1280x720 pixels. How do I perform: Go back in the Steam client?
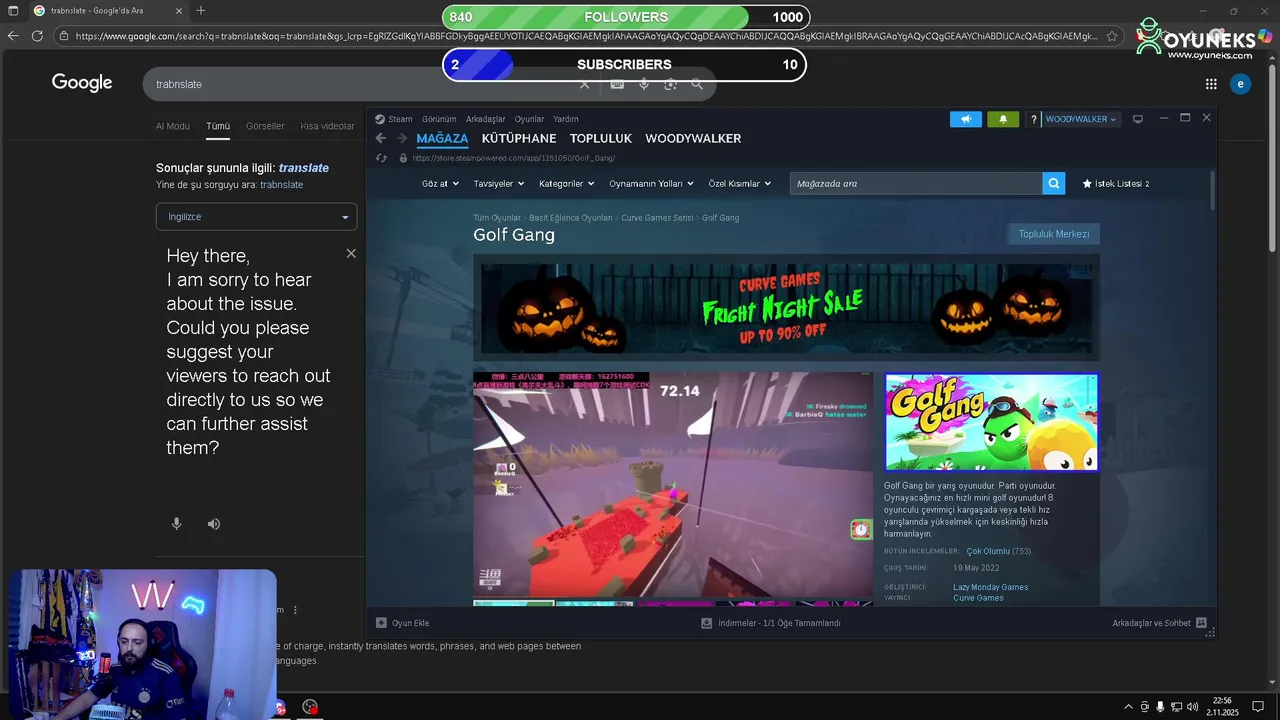point(381,138)
